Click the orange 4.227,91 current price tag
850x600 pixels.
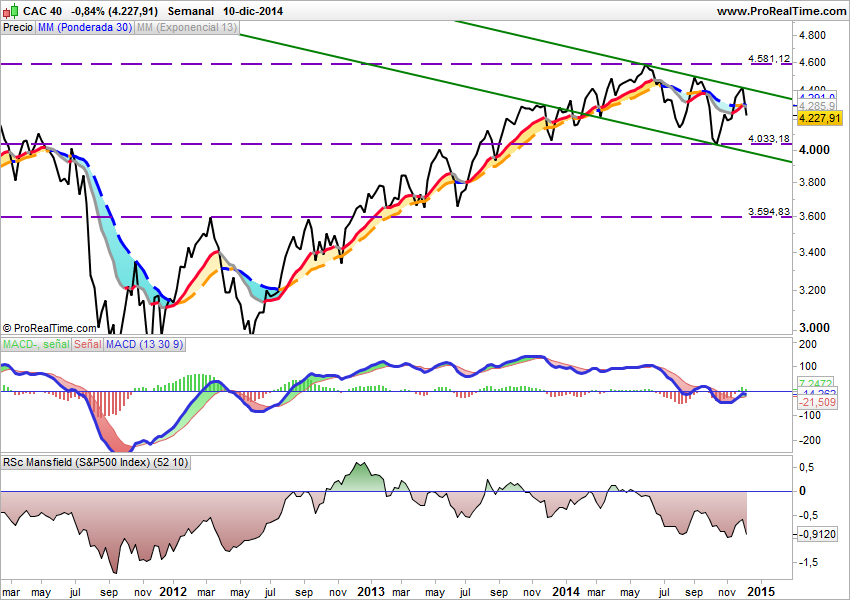[x=818, y=117]
